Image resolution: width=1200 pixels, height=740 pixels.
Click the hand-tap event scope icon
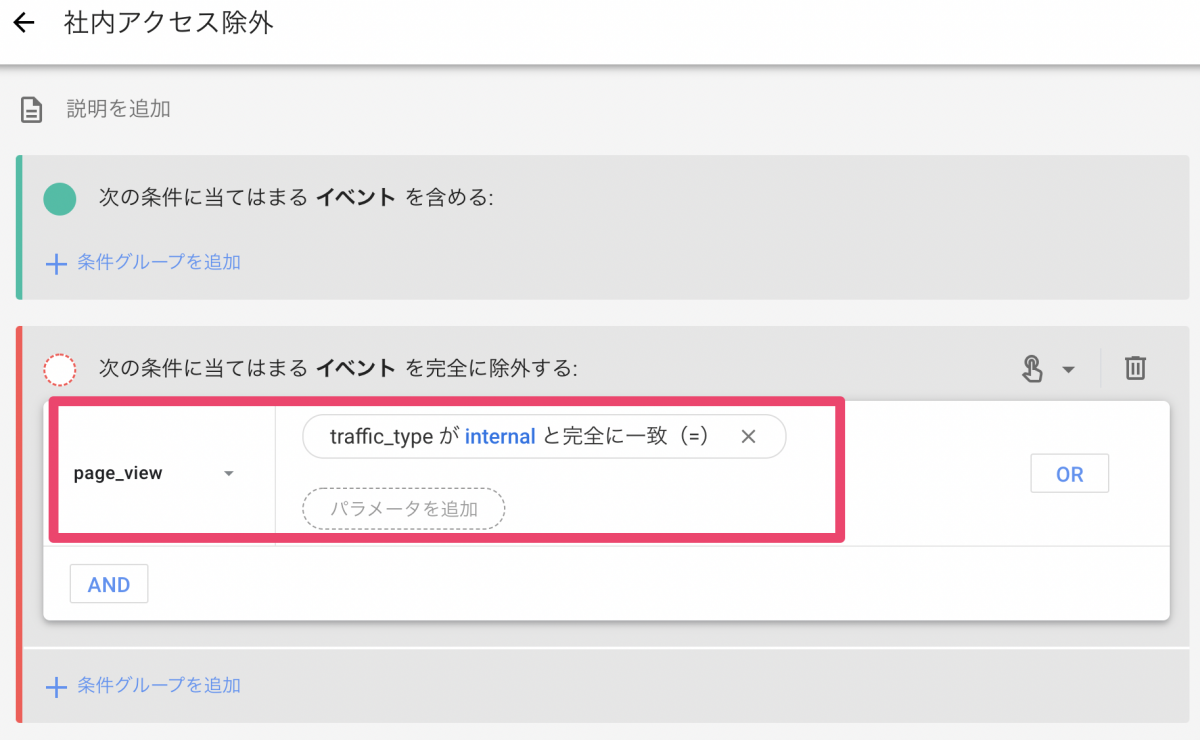coord(1032,369)
